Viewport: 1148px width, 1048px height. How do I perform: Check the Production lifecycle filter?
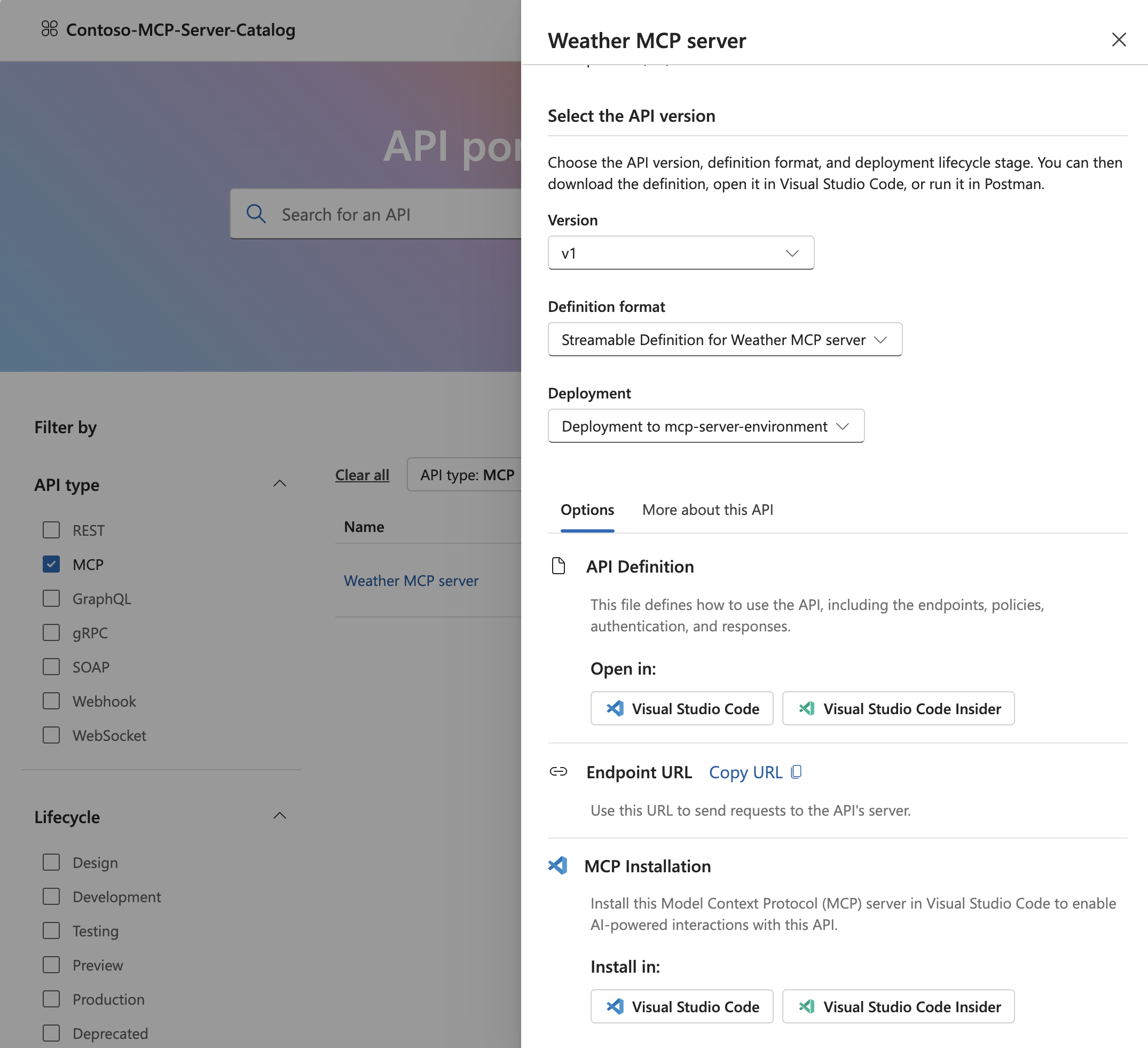[x=51, y=999]
